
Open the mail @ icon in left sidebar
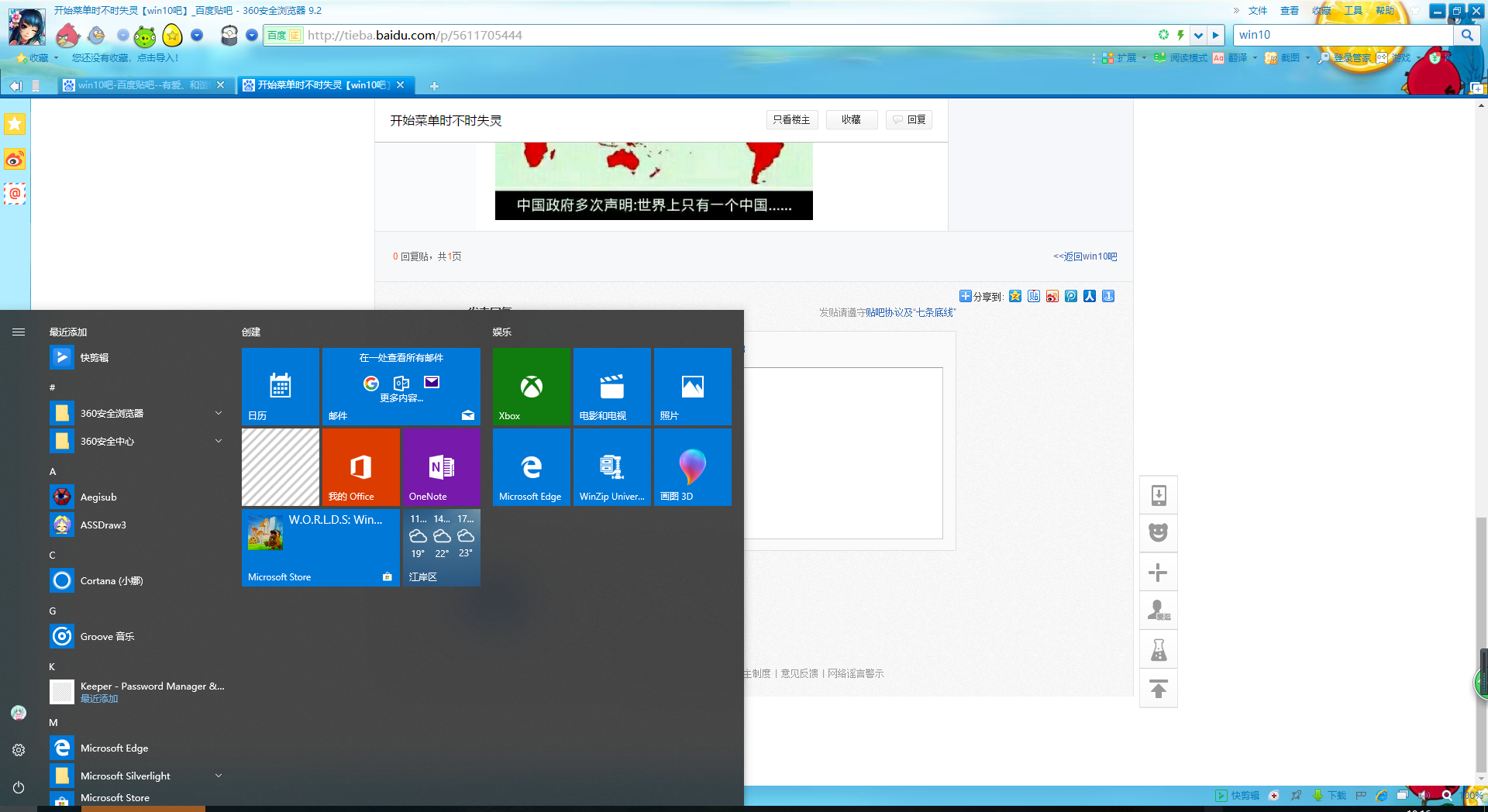click(15, 194)
